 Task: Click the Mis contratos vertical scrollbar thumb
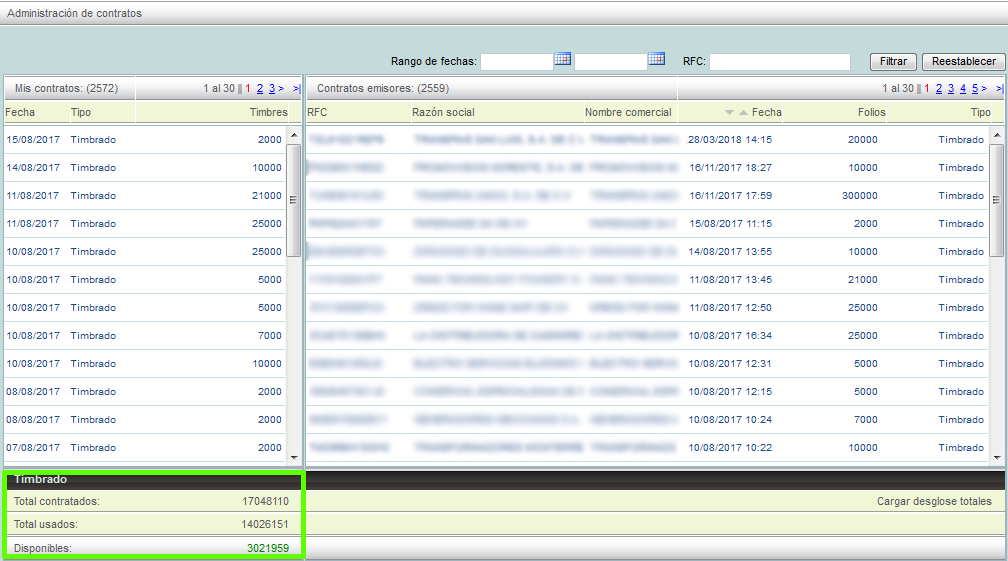pyautogui.click(x=294, y=200)
